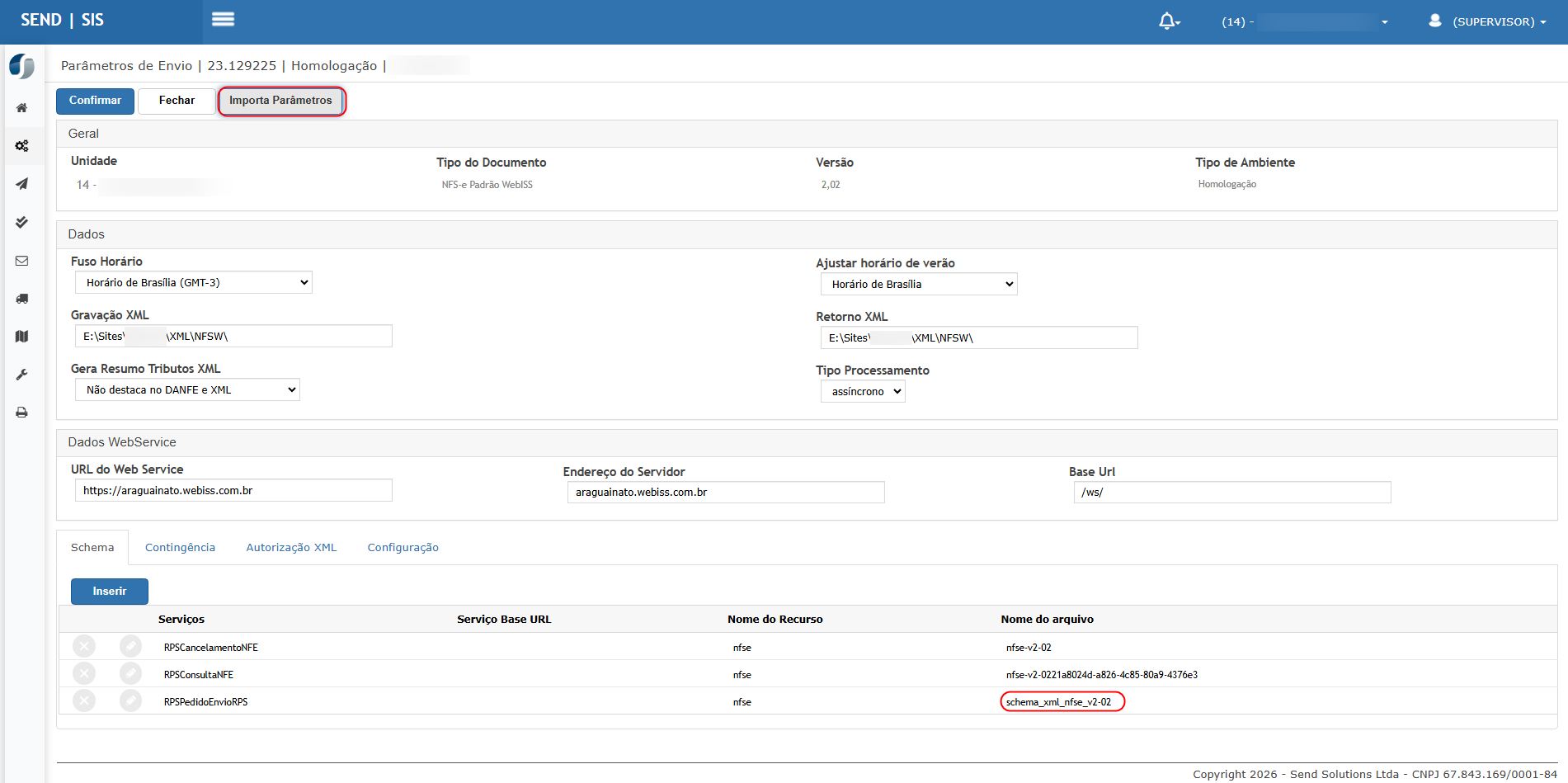Viewport: 1568px width, 783px height.
Task: Edit the RPSPedidoEnvioRPS service row
Action: click(x=130, y=701)
